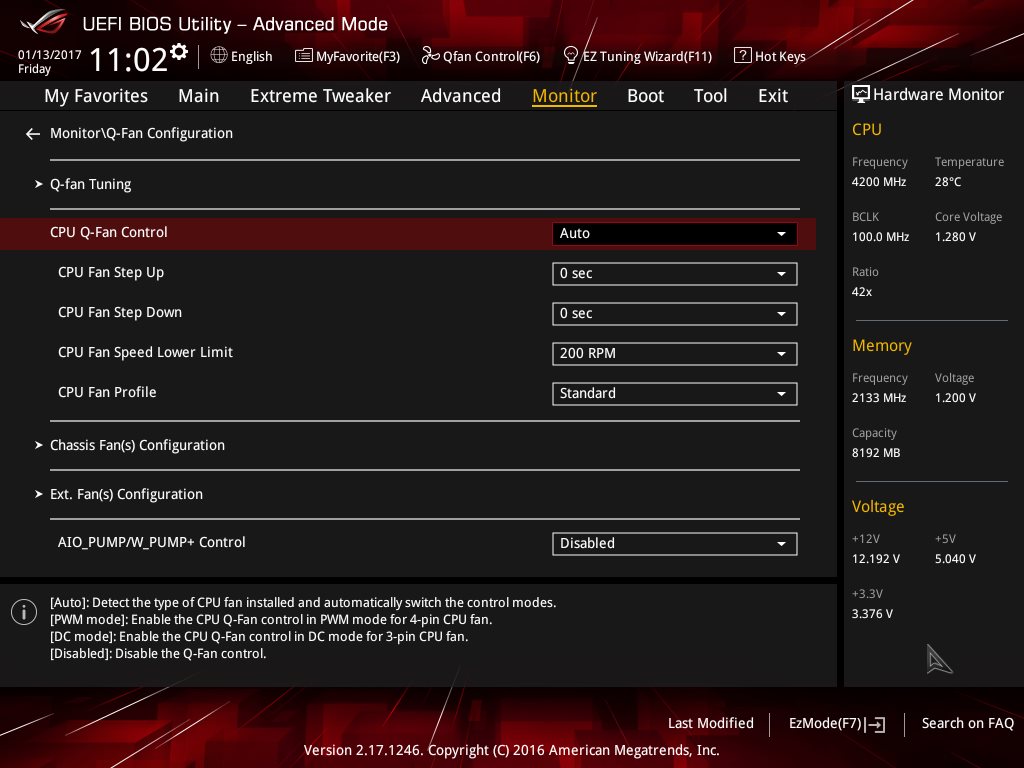The image size is (1024, 768).
Task: Click the Hardware Monitor display icon
Action: (861, 95)
